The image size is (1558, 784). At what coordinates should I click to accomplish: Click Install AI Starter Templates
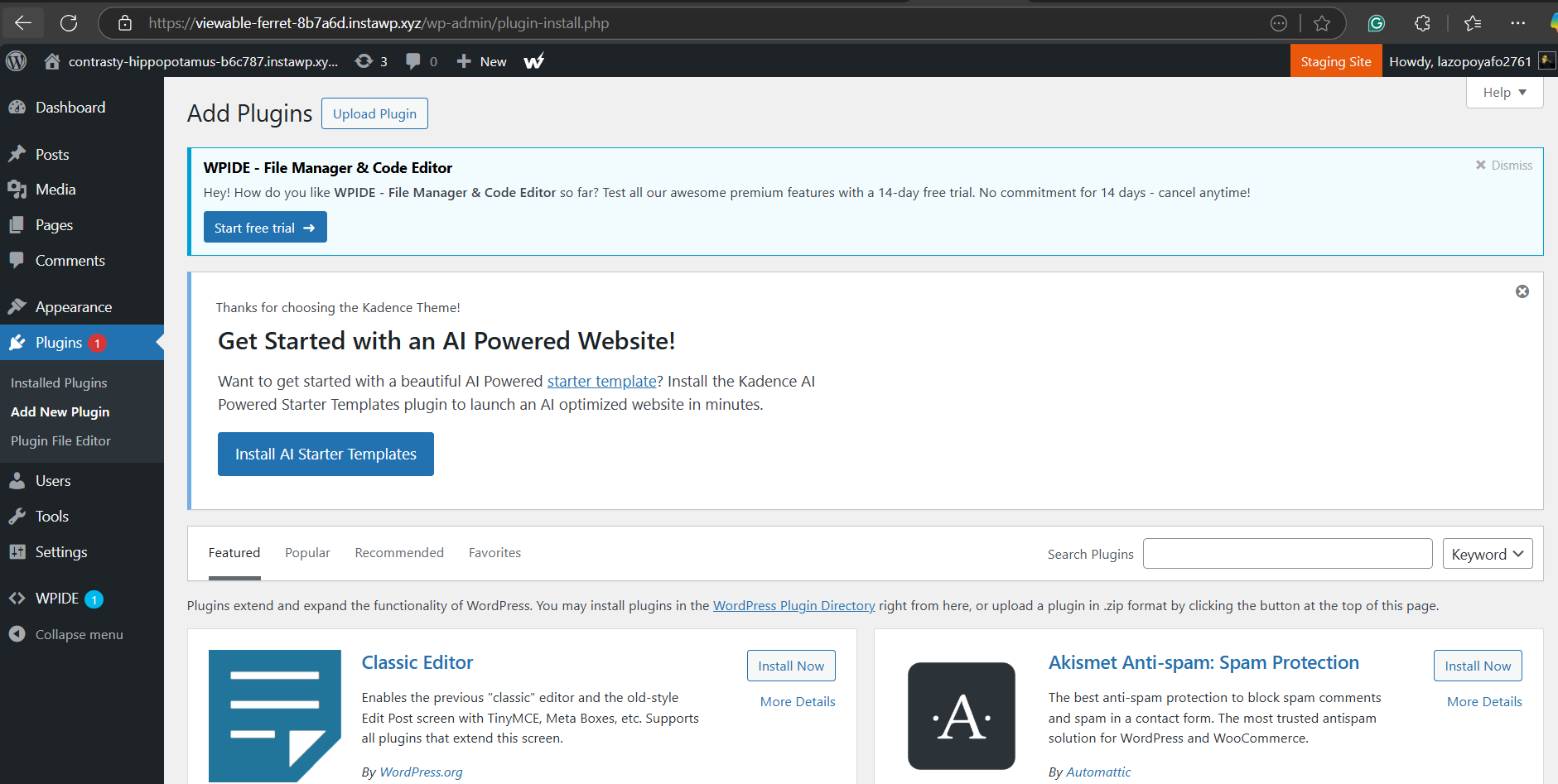point(326,455)
